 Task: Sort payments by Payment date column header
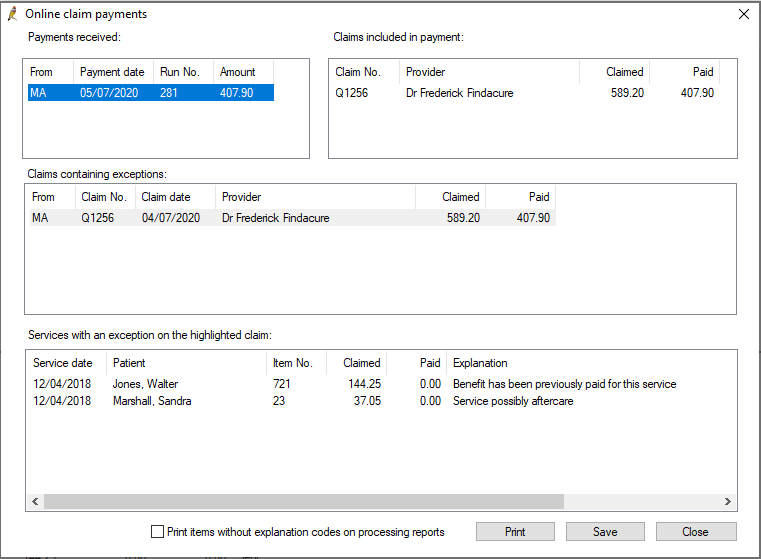pyautogui.click(x=114, y=72)
